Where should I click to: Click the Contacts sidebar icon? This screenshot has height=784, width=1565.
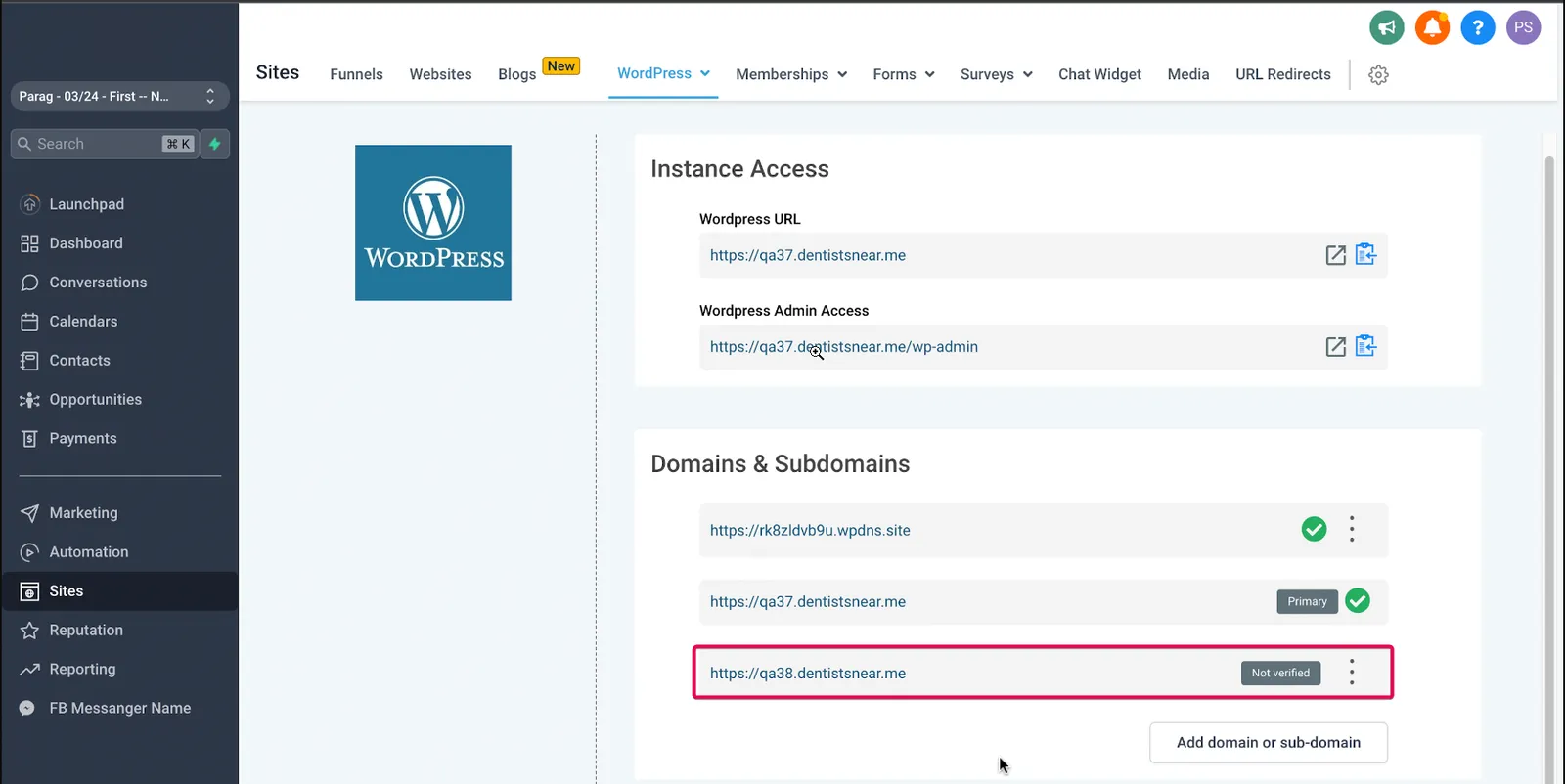29,361
